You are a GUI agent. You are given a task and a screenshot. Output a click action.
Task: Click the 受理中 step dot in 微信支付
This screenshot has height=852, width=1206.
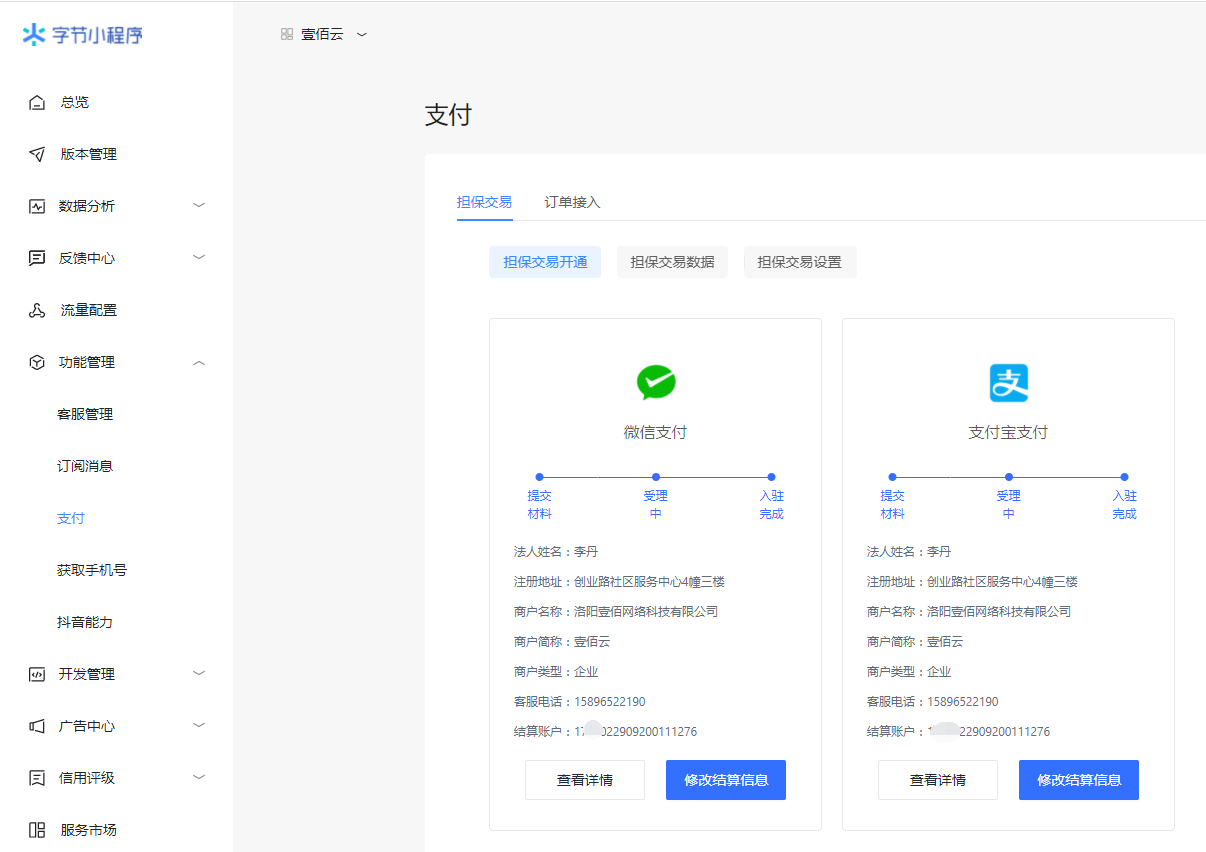[x=656, y=477]
